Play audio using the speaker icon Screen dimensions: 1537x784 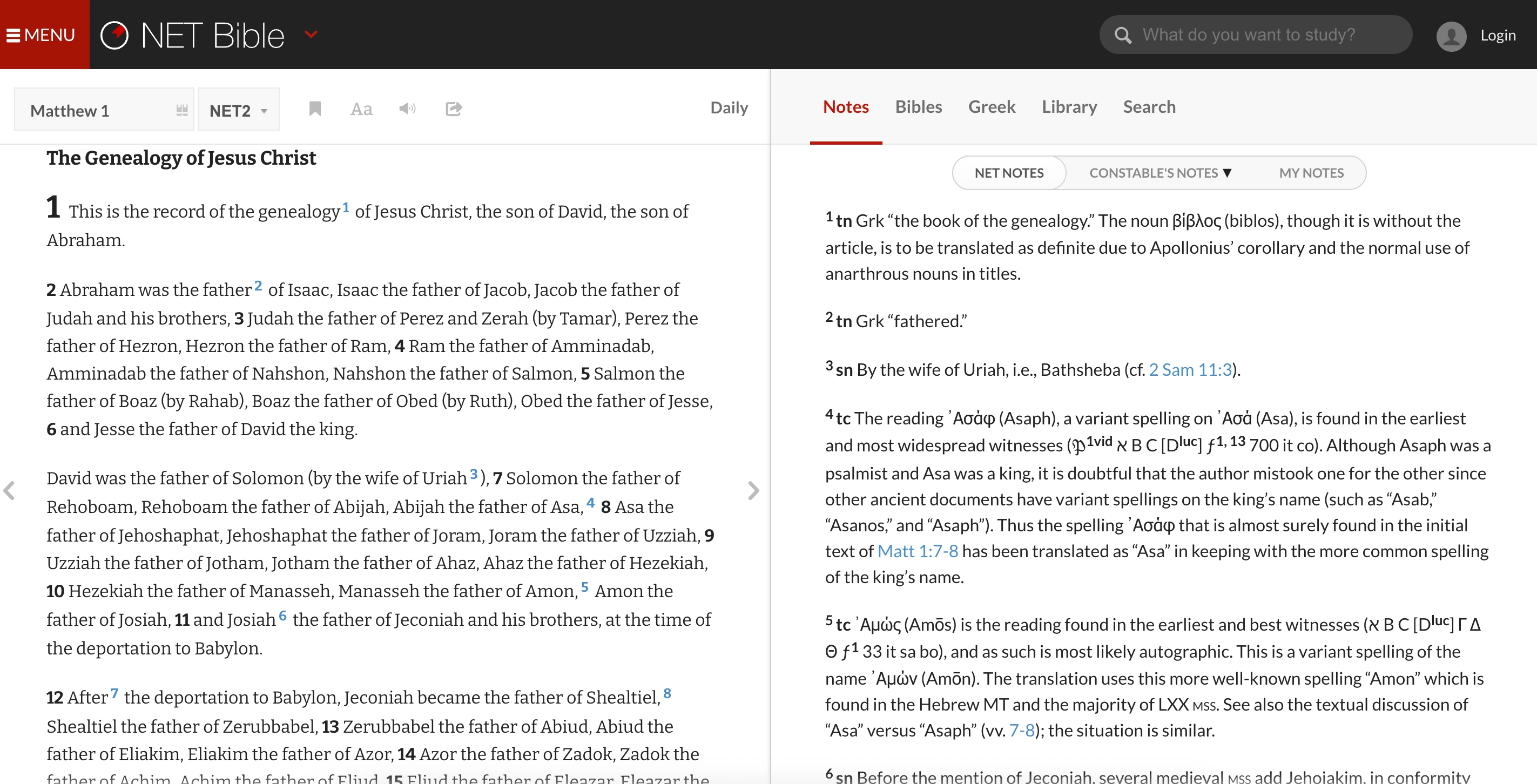407,109
